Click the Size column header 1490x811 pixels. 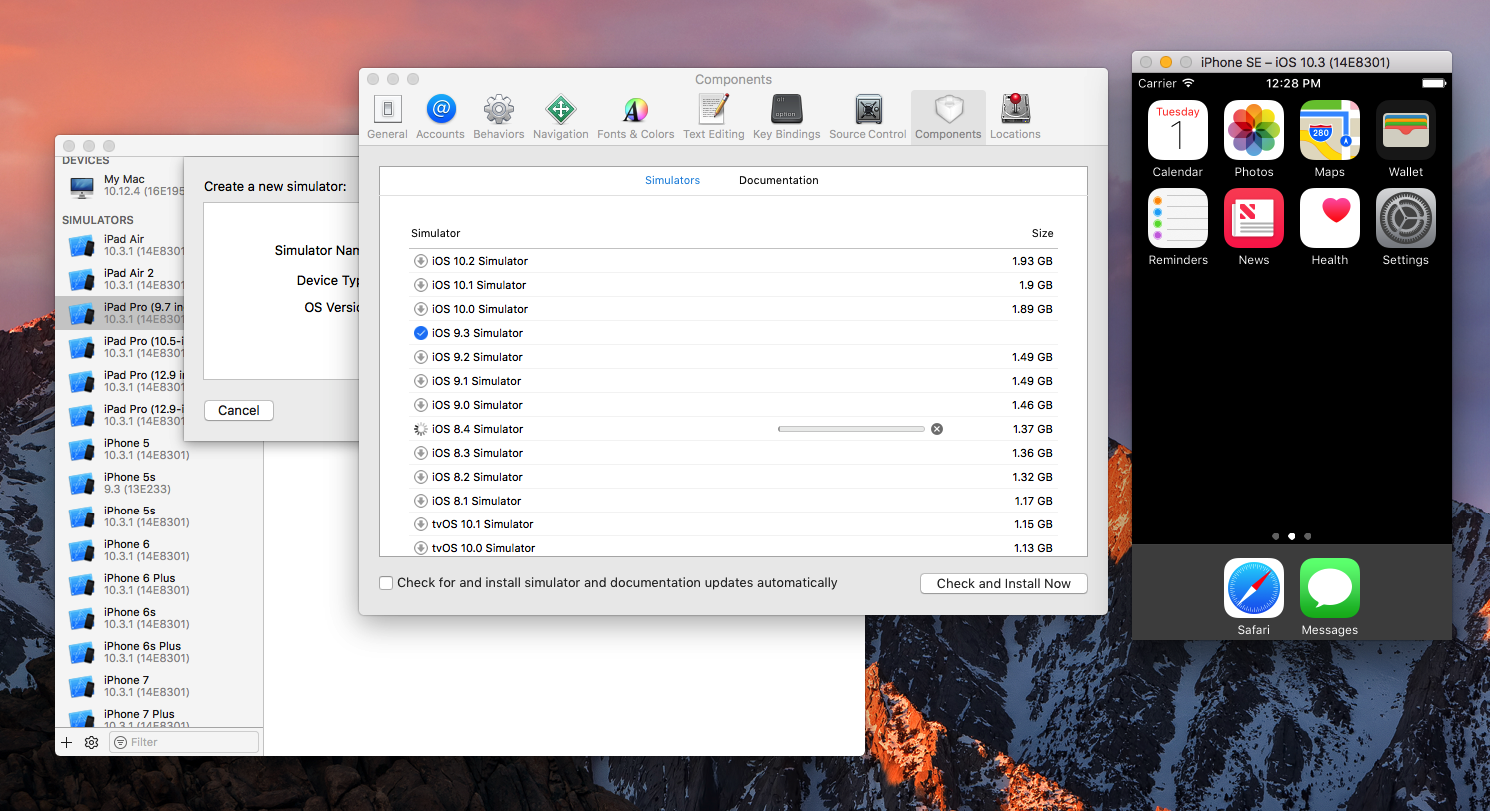tap(1042, 233)
